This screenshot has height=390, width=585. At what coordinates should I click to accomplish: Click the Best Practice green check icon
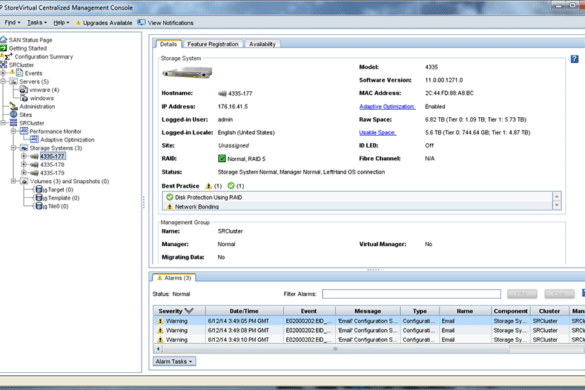[x=231, y=185]
